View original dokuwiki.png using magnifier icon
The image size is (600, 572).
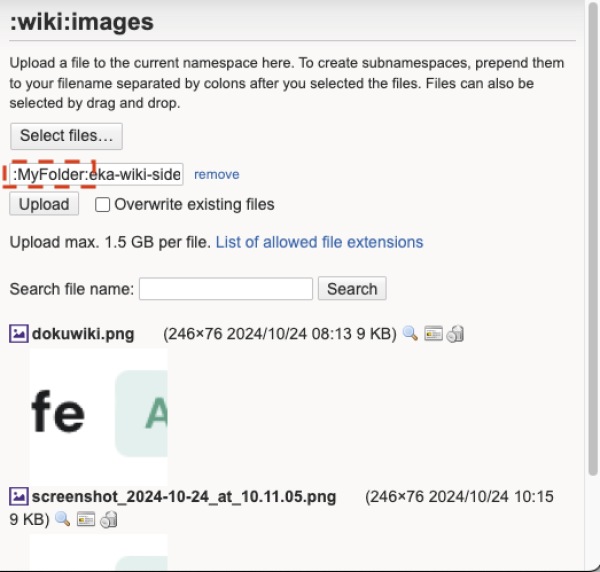(410, 334)
